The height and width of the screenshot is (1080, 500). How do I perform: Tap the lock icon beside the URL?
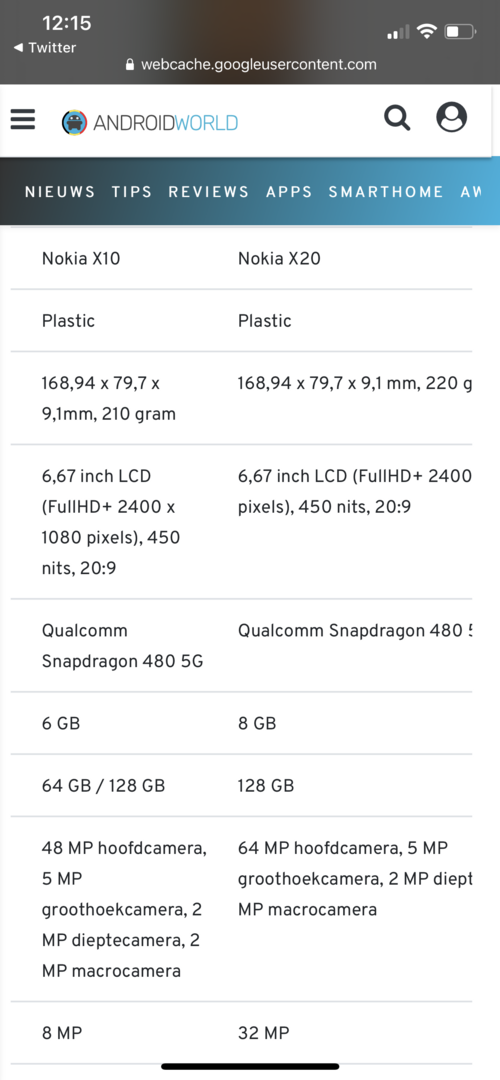[x=130, y=65]
